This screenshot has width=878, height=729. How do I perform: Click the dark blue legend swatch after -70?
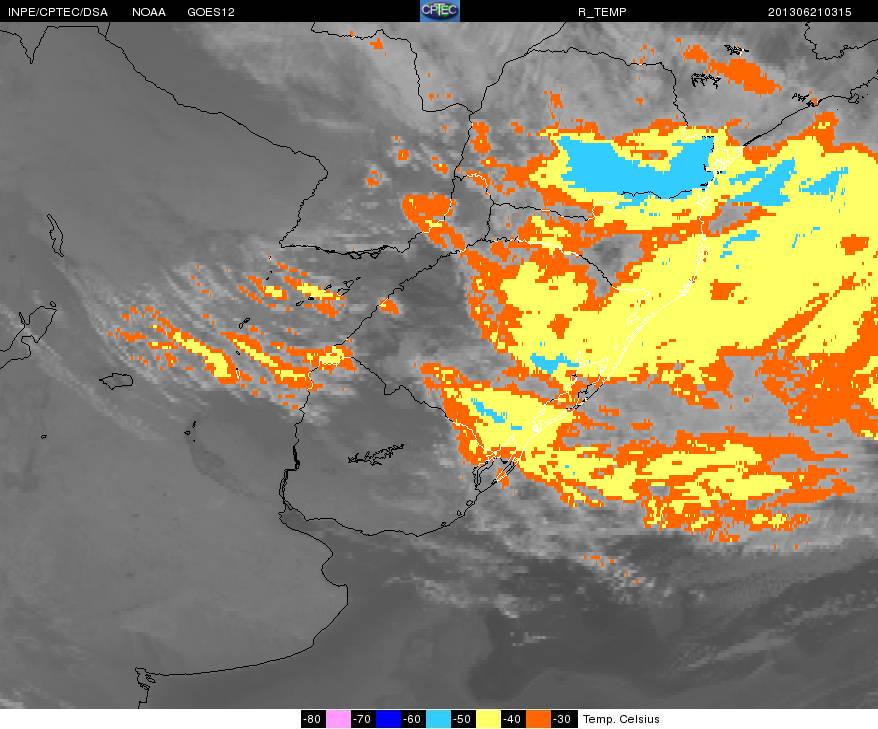[x=387, y=719]
